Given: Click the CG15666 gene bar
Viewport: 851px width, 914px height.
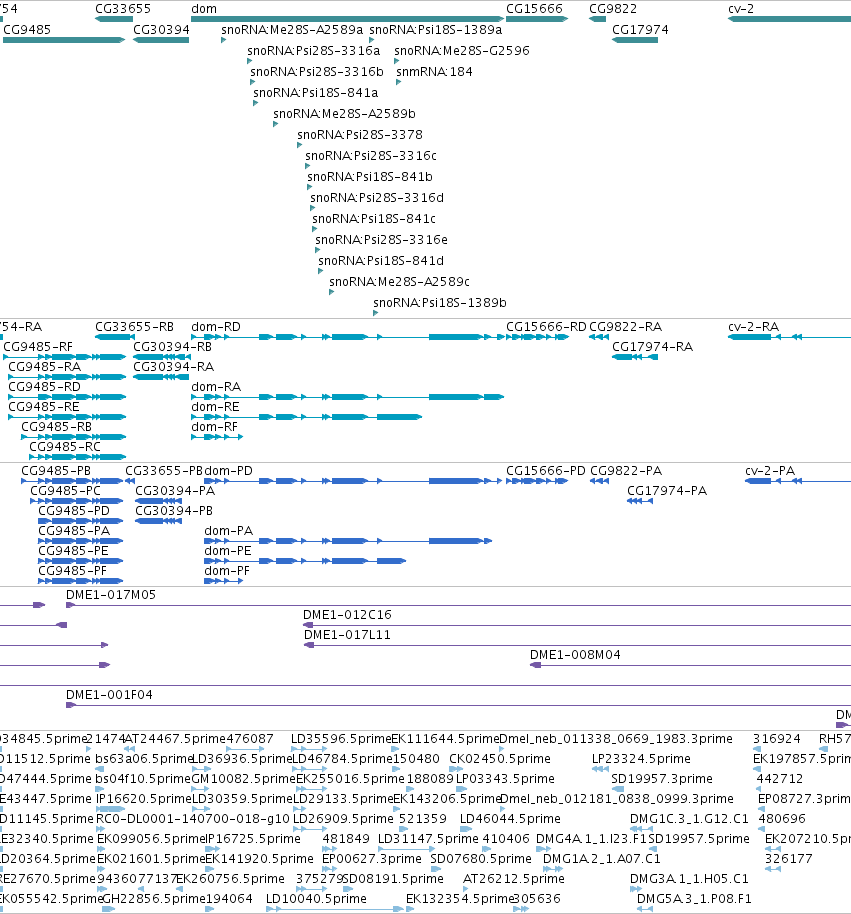Looking at the screenshot, I should tap(537, 19).
